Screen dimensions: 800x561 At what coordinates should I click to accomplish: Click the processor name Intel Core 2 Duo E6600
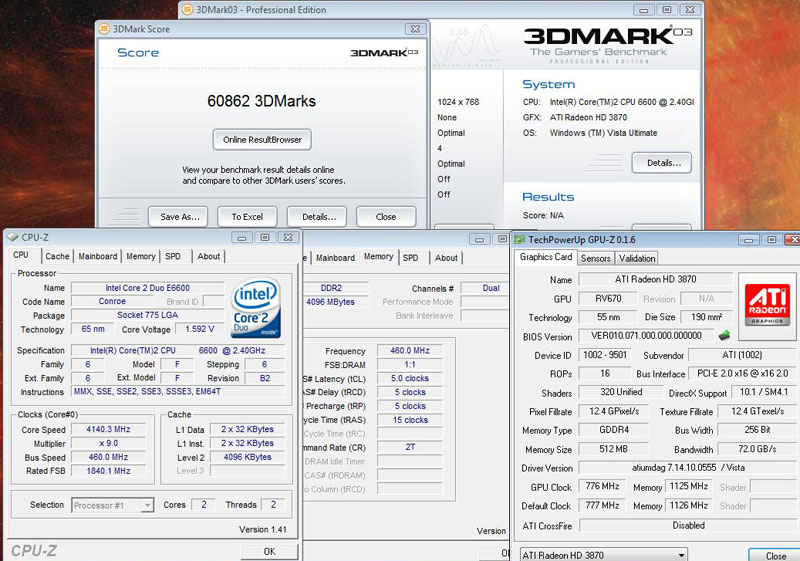point(147,288)
